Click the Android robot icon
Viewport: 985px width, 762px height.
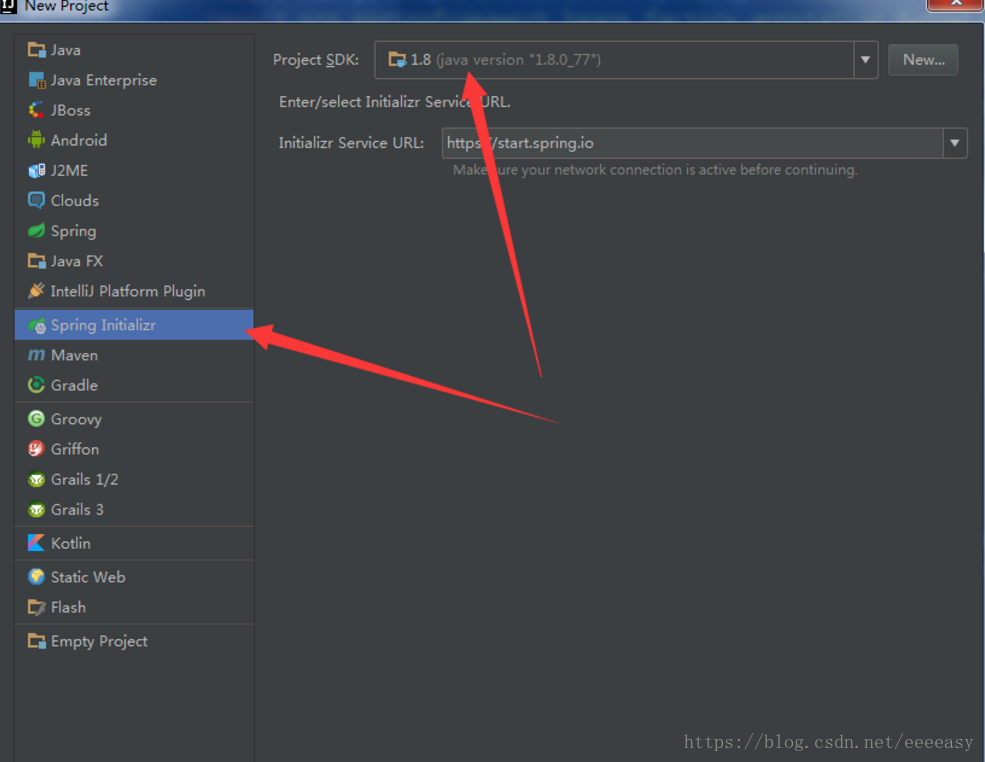(36, 139)
